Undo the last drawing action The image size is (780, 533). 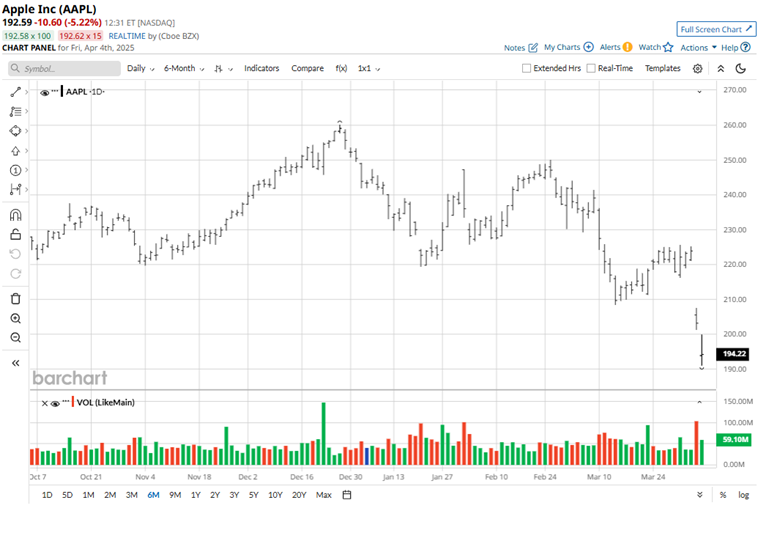click(x=15, y=254)
